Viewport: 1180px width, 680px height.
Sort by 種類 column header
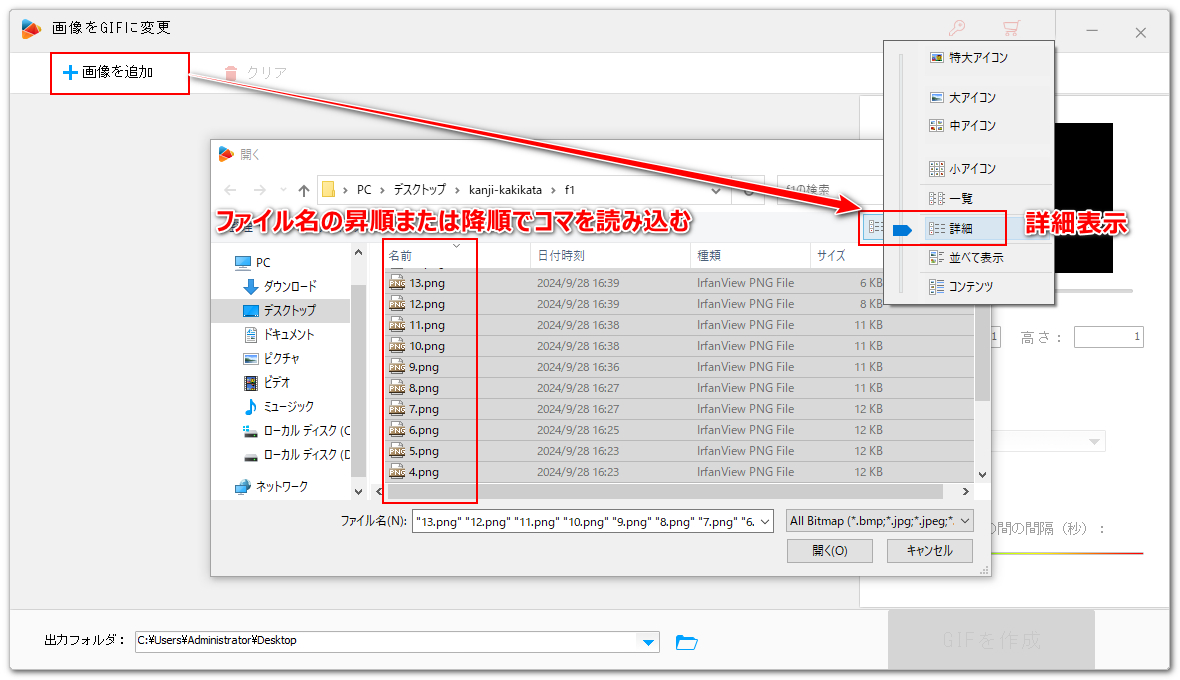tap(750, 256)
